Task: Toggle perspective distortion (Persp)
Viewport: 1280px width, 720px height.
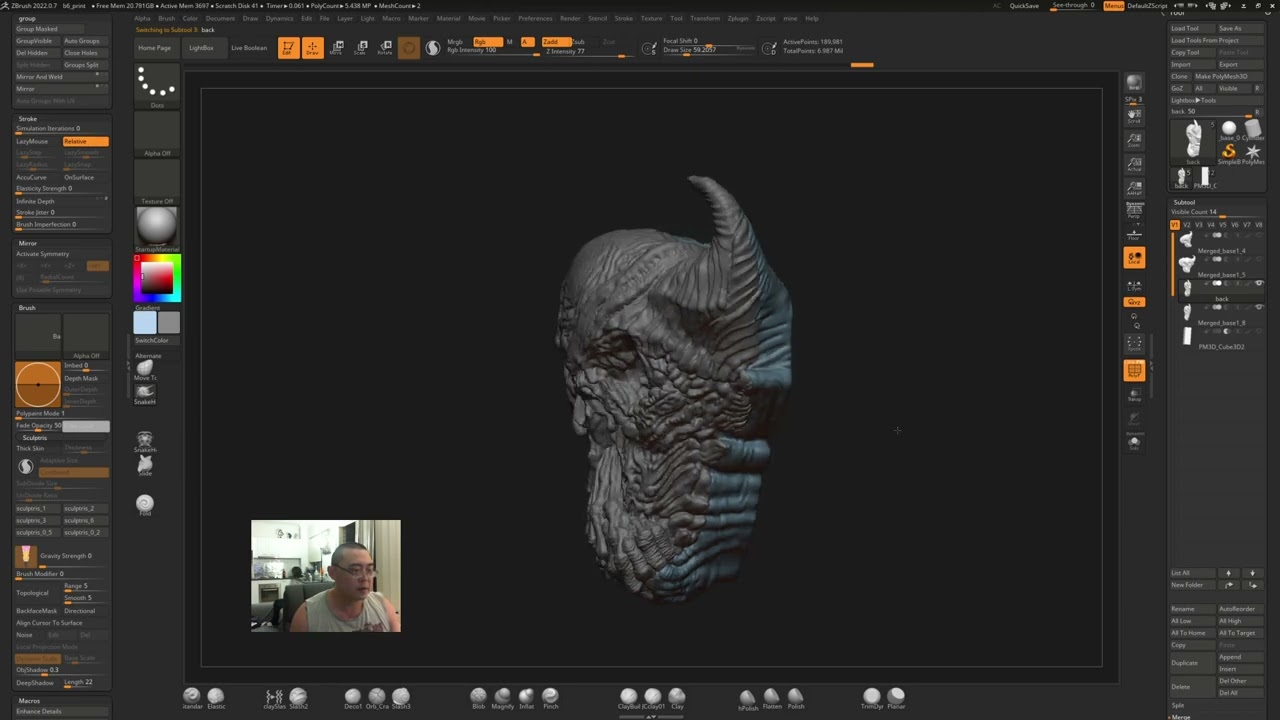Action: (x=1134, y=210)
